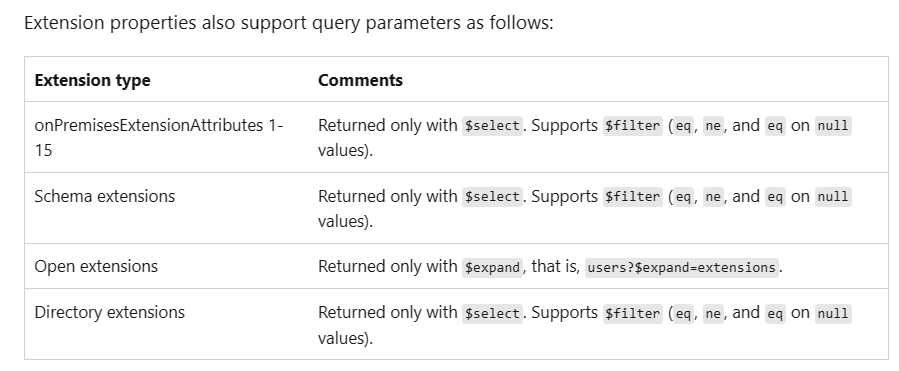Image resolution: width=899 pixels, height=371 pixels.
Task: Click the intro sentence about query parameters
Action: 289,23
